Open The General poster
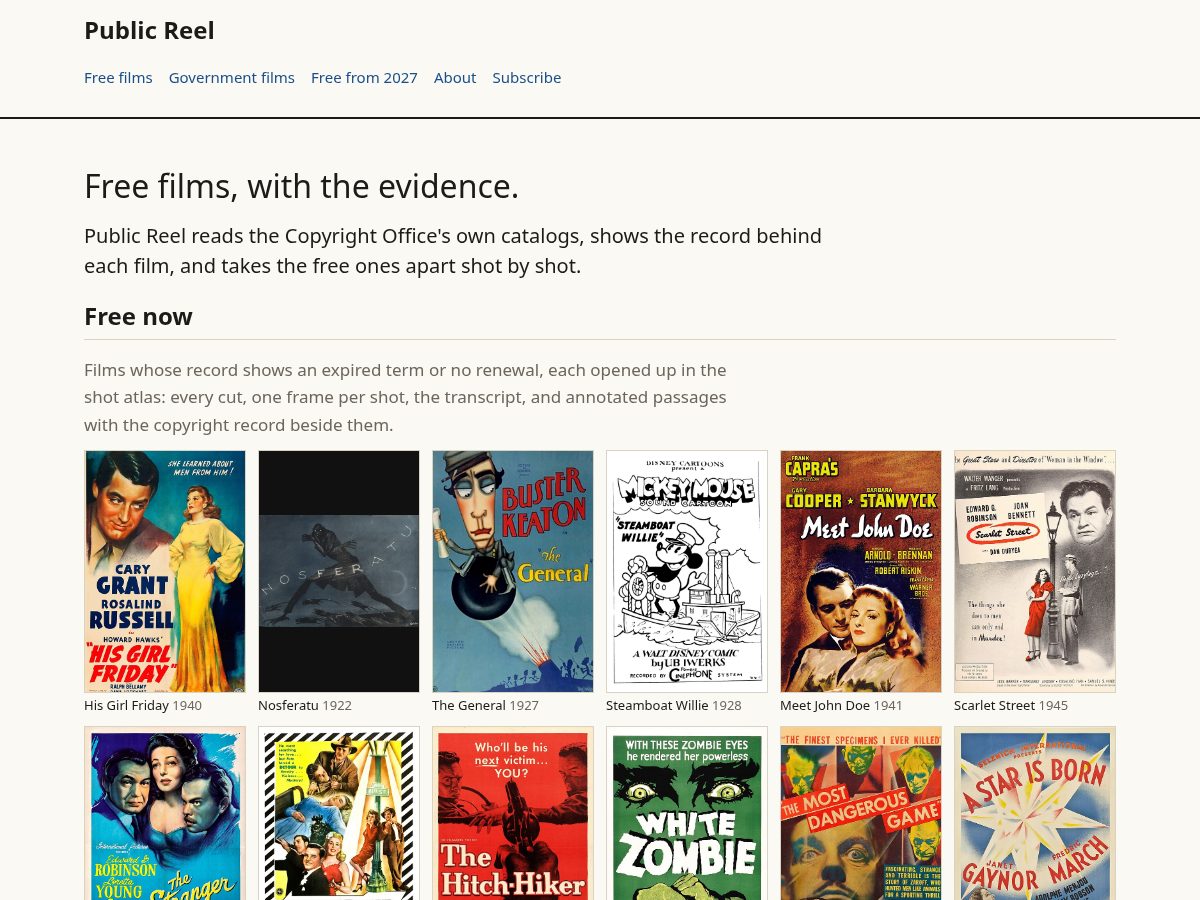The height and width of the screenshot is (900, 1200). tap(513, 571)
